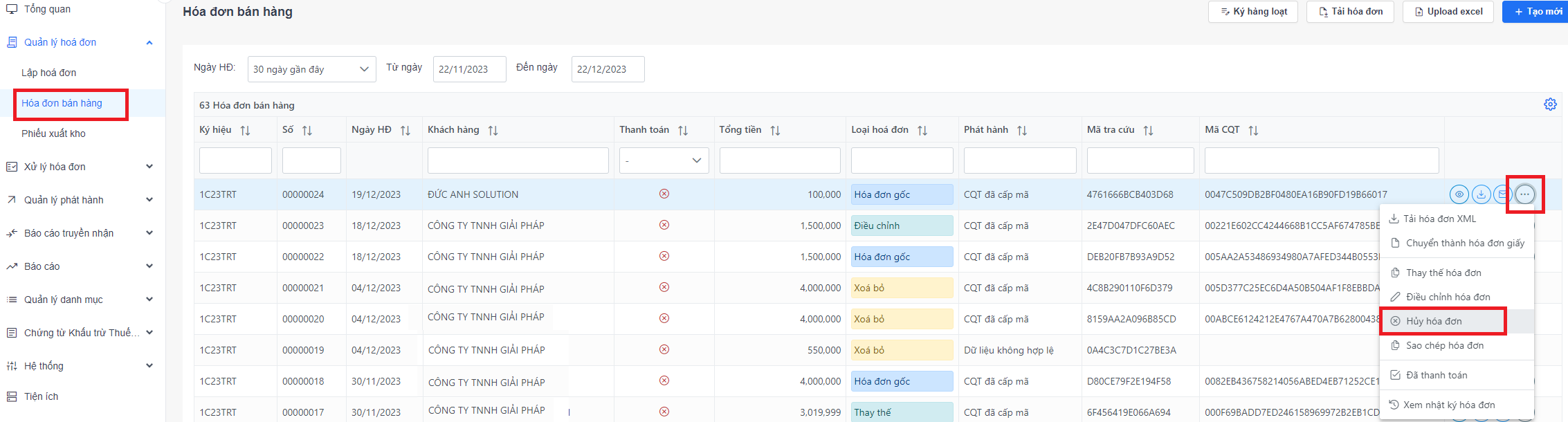Open Lập hoá đơn in the sidebar
Screen dimensions: 1568x422
point(49,73)
